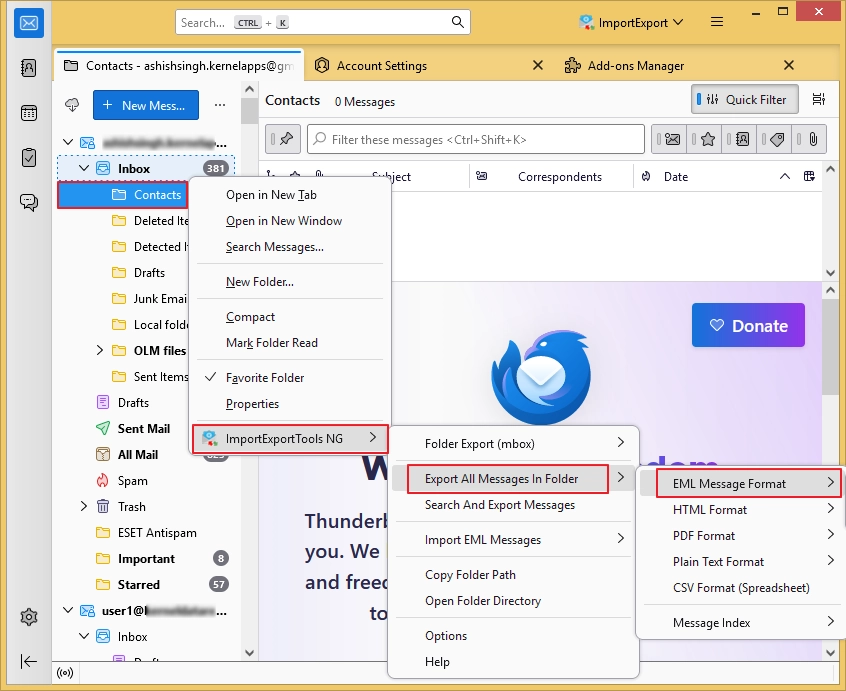This screenshot has height=691, width=846.
Task: Select the Sent Mail folder
Action: [144, 428]
